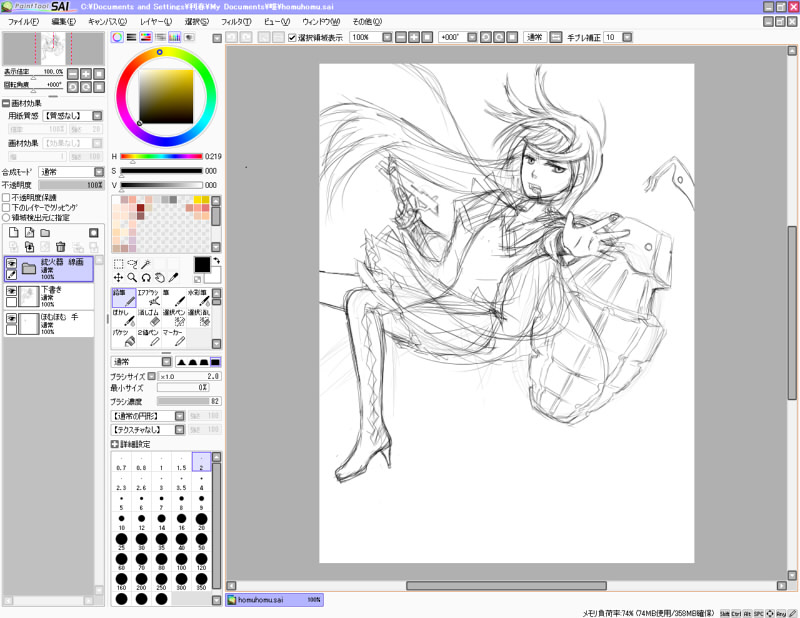
Task: Hide the 銃火器 線画 layer folder
Action: (11, 263)
